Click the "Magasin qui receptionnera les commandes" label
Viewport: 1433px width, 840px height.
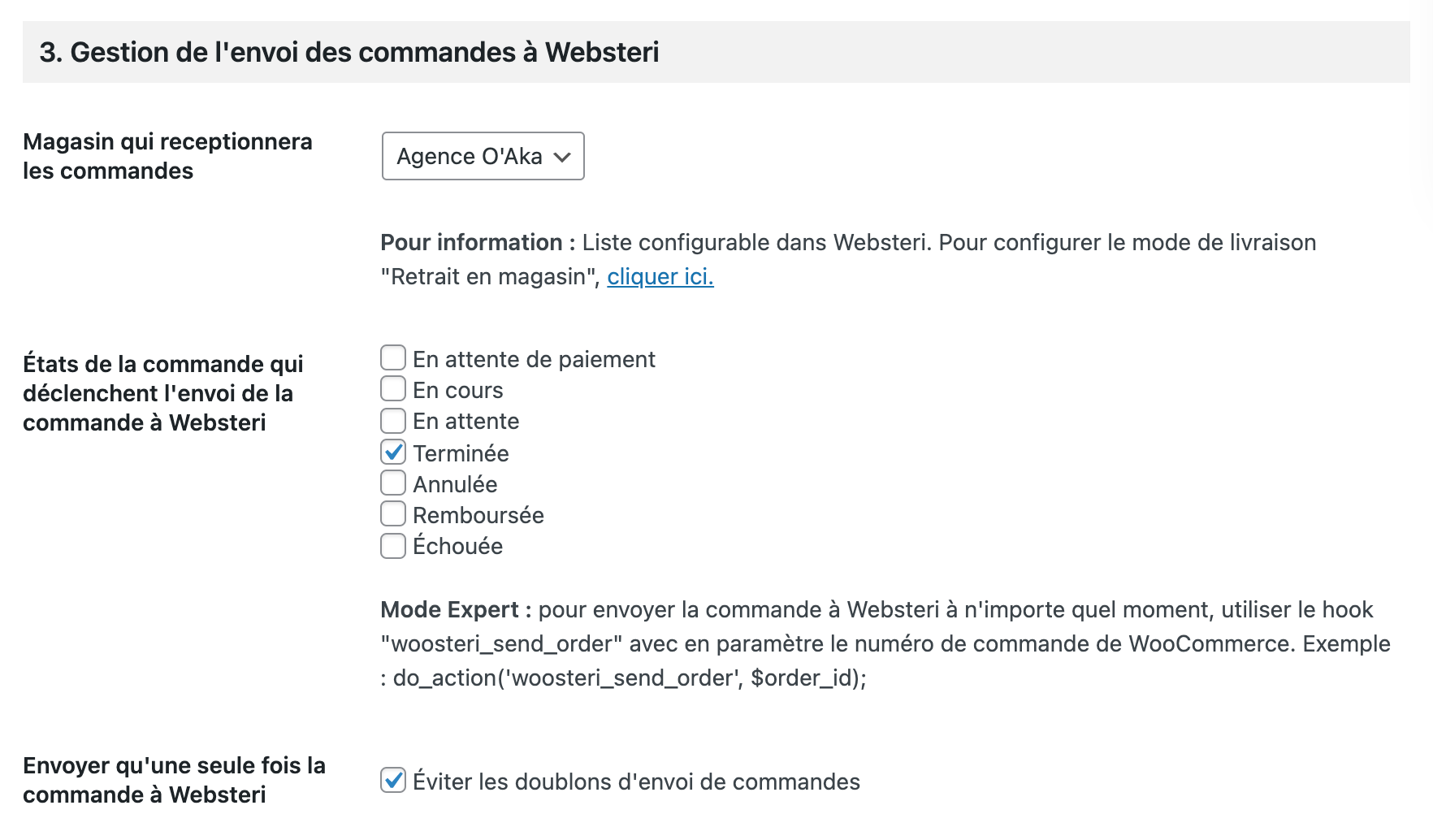[x=167, y=156]
